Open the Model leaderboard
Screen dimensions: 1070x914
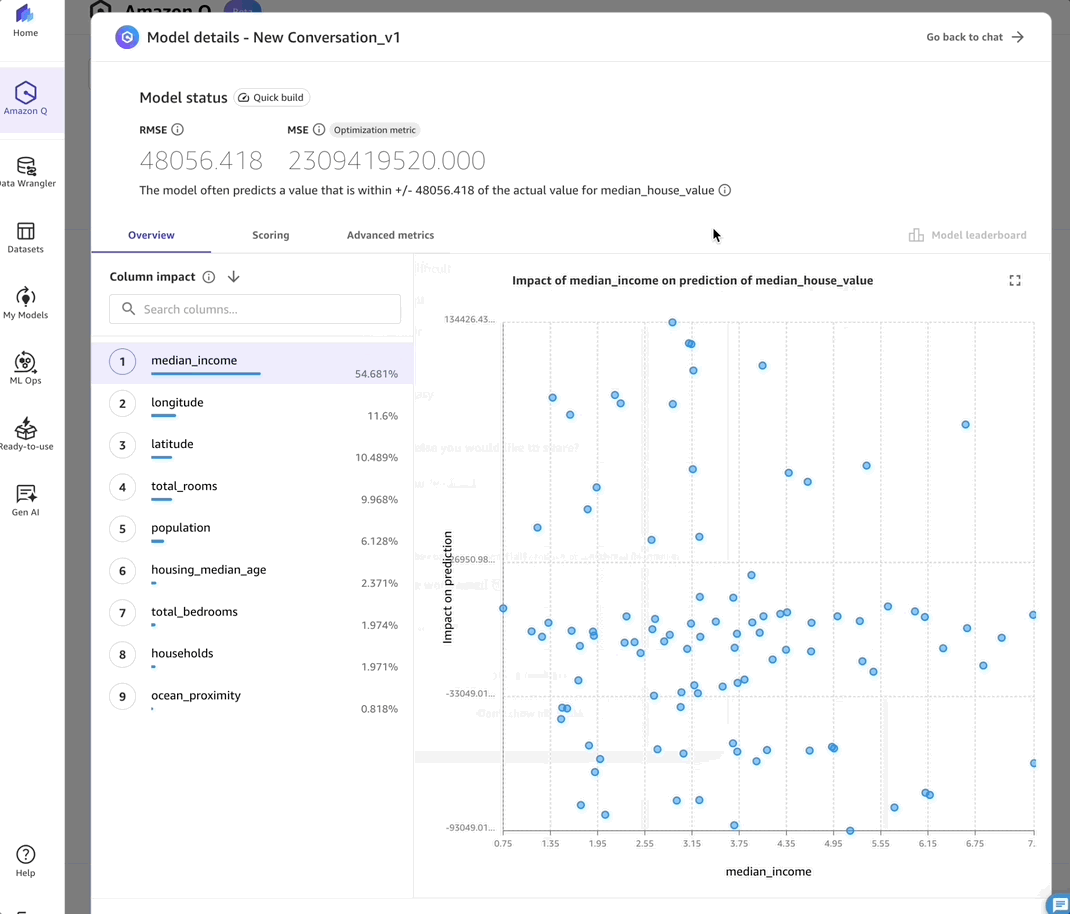click(x=968, y=235)
